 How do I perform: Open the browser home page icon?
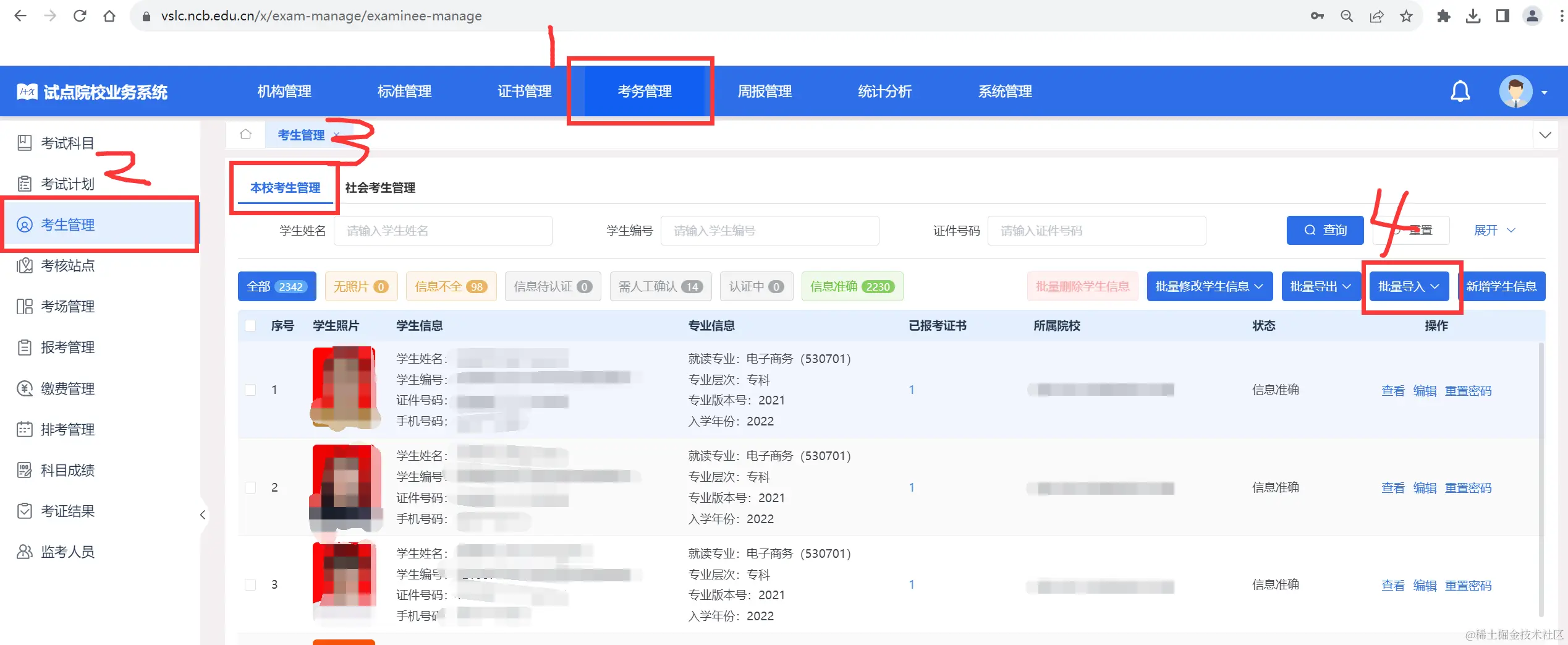109,16
